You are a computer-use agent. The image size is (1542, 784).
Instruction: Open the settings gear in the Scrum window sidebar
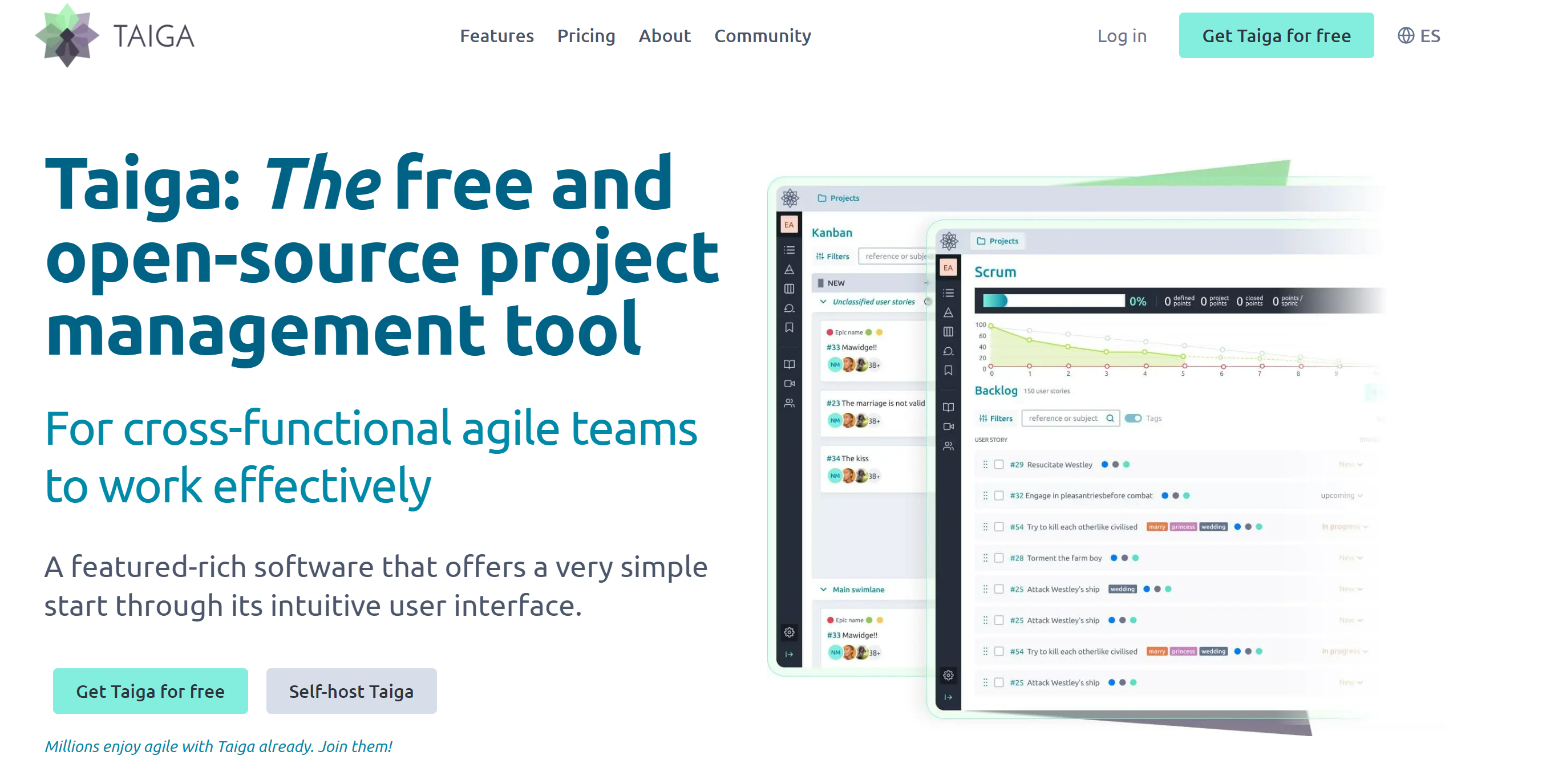click(x=949, y=676)
